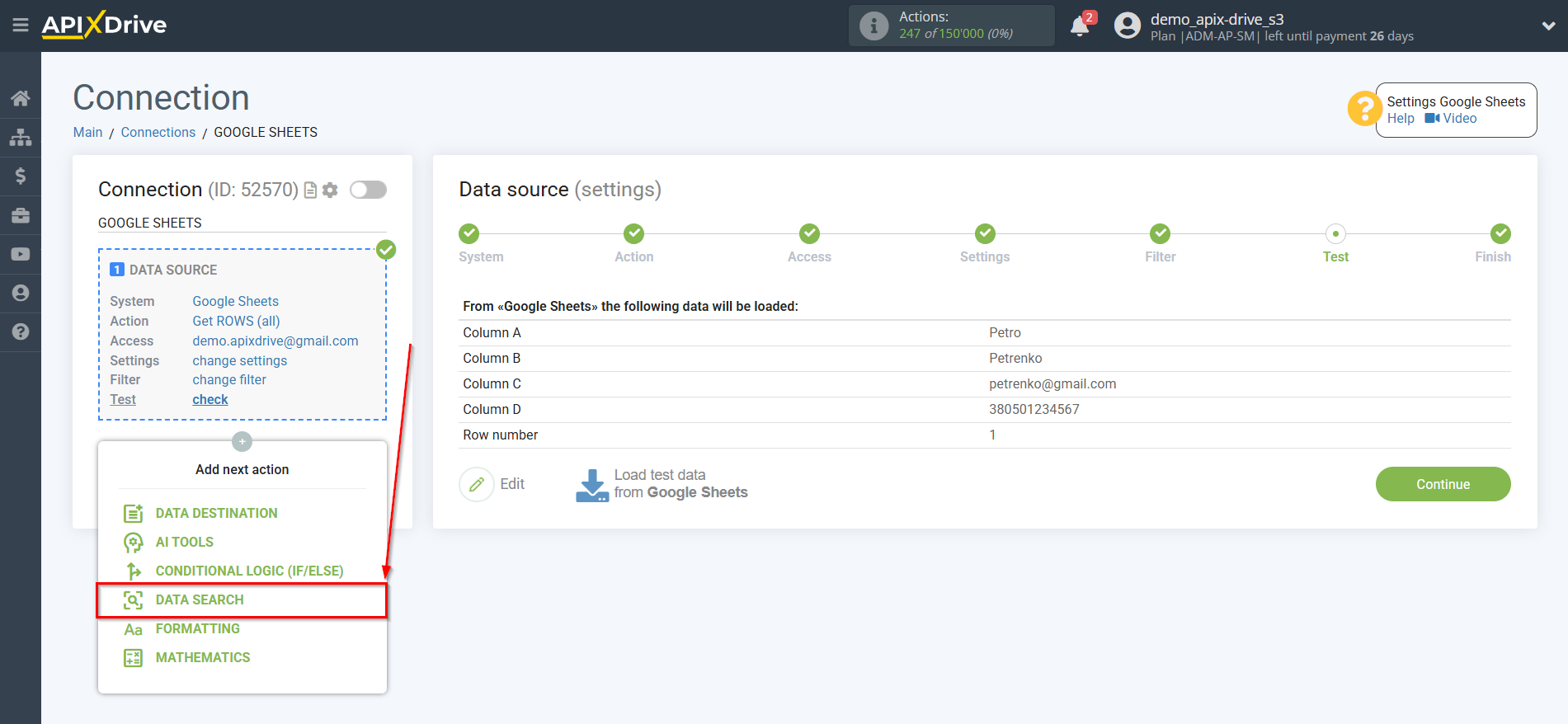This screenshot has width=1568, height=724.
Task: Click the Test label in data source
Action: (123, 399)
